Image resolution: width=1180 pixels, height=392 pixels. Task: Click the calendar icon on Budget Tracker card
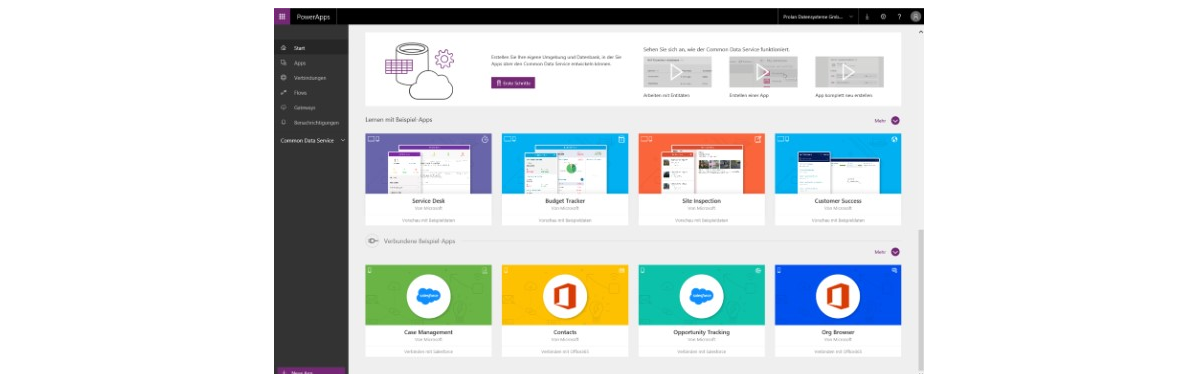tap(622, 139)
